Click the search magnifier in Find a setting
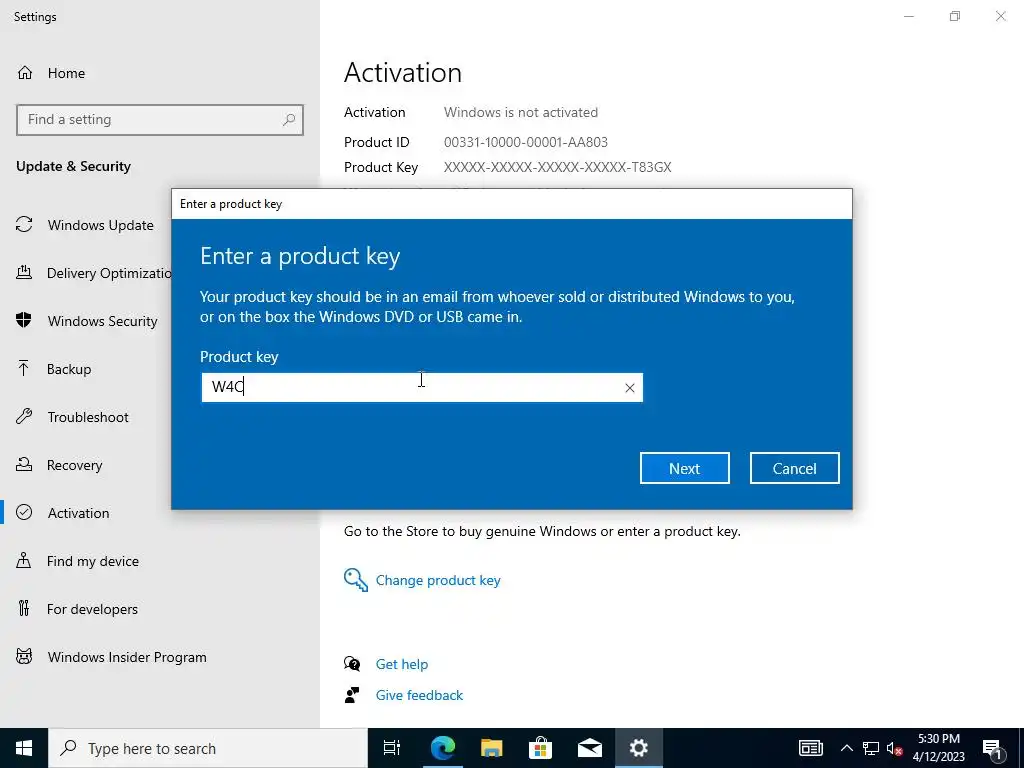The image size is (1024, 768). click(x=289, y=120)
